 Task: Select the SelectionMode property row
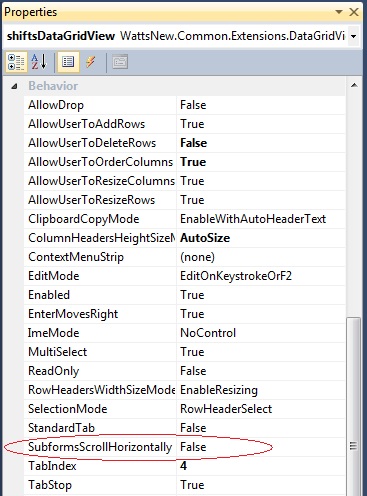click(184, 409)
